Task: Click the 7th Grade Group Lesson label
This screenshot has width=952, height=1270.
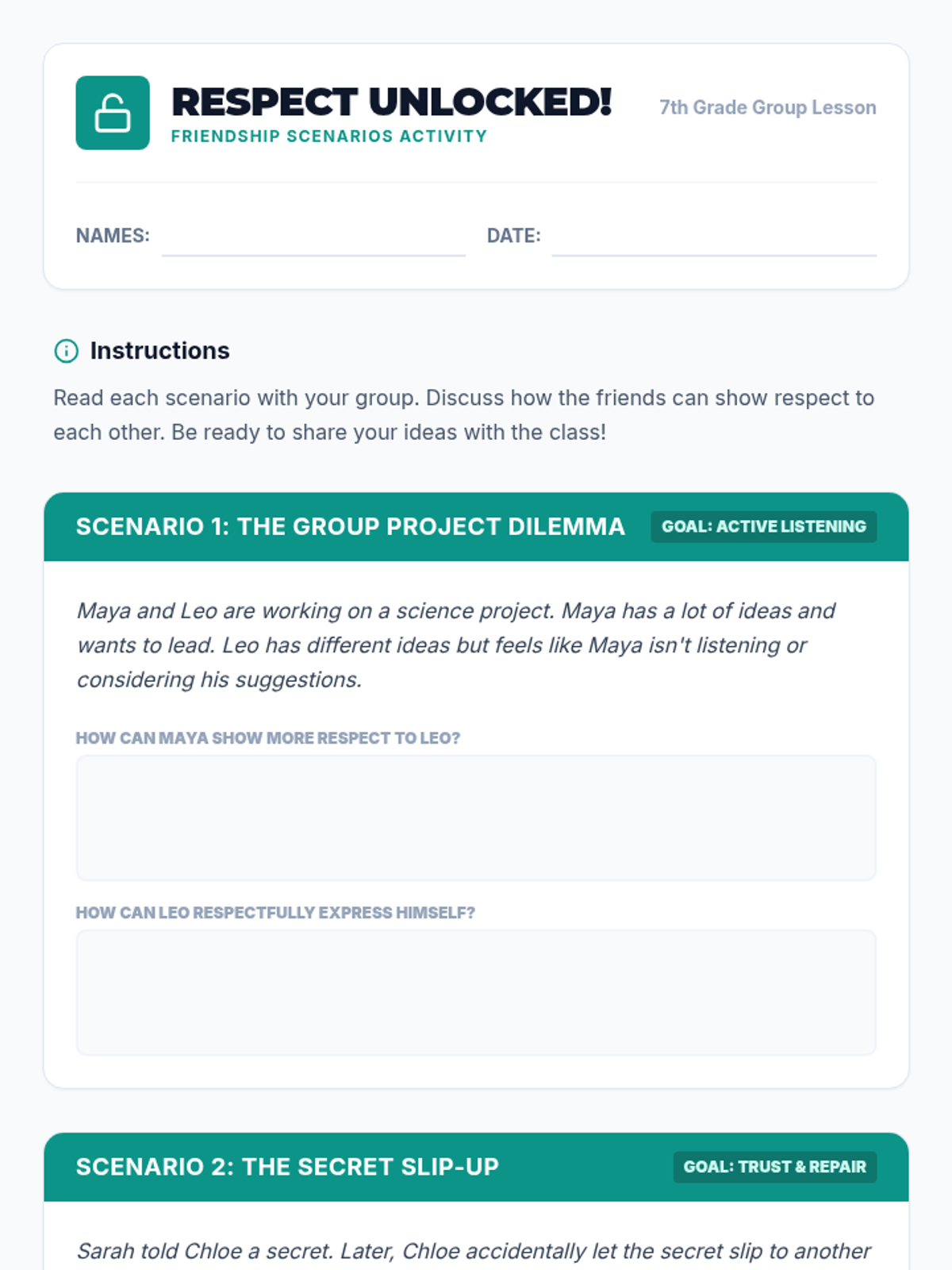Action: pyautogui.click(x=767, y=107)
